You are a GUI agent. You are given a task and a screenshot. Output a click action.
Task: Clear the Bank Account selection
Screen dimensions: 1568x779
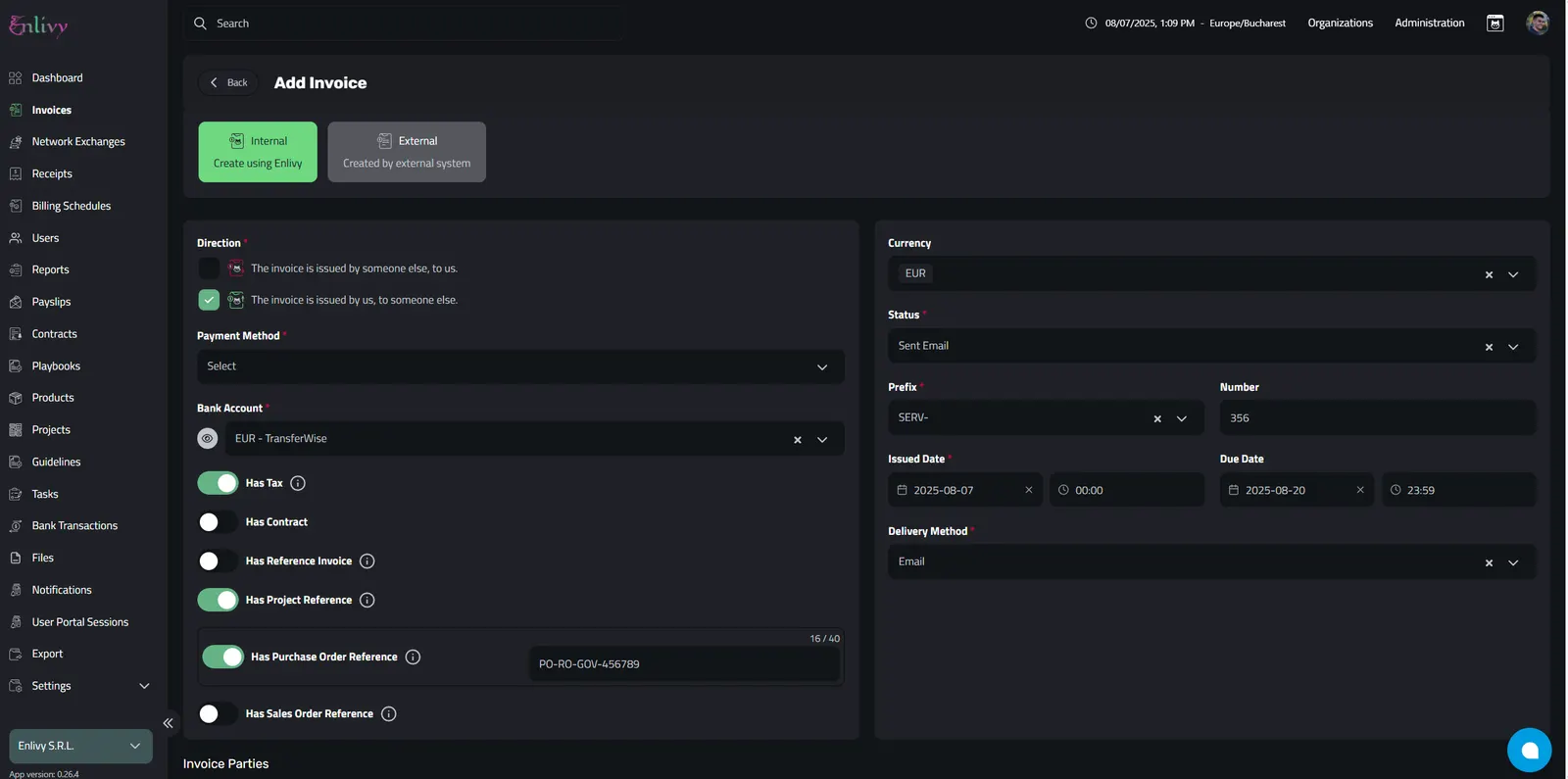click(x=797, y=440)
